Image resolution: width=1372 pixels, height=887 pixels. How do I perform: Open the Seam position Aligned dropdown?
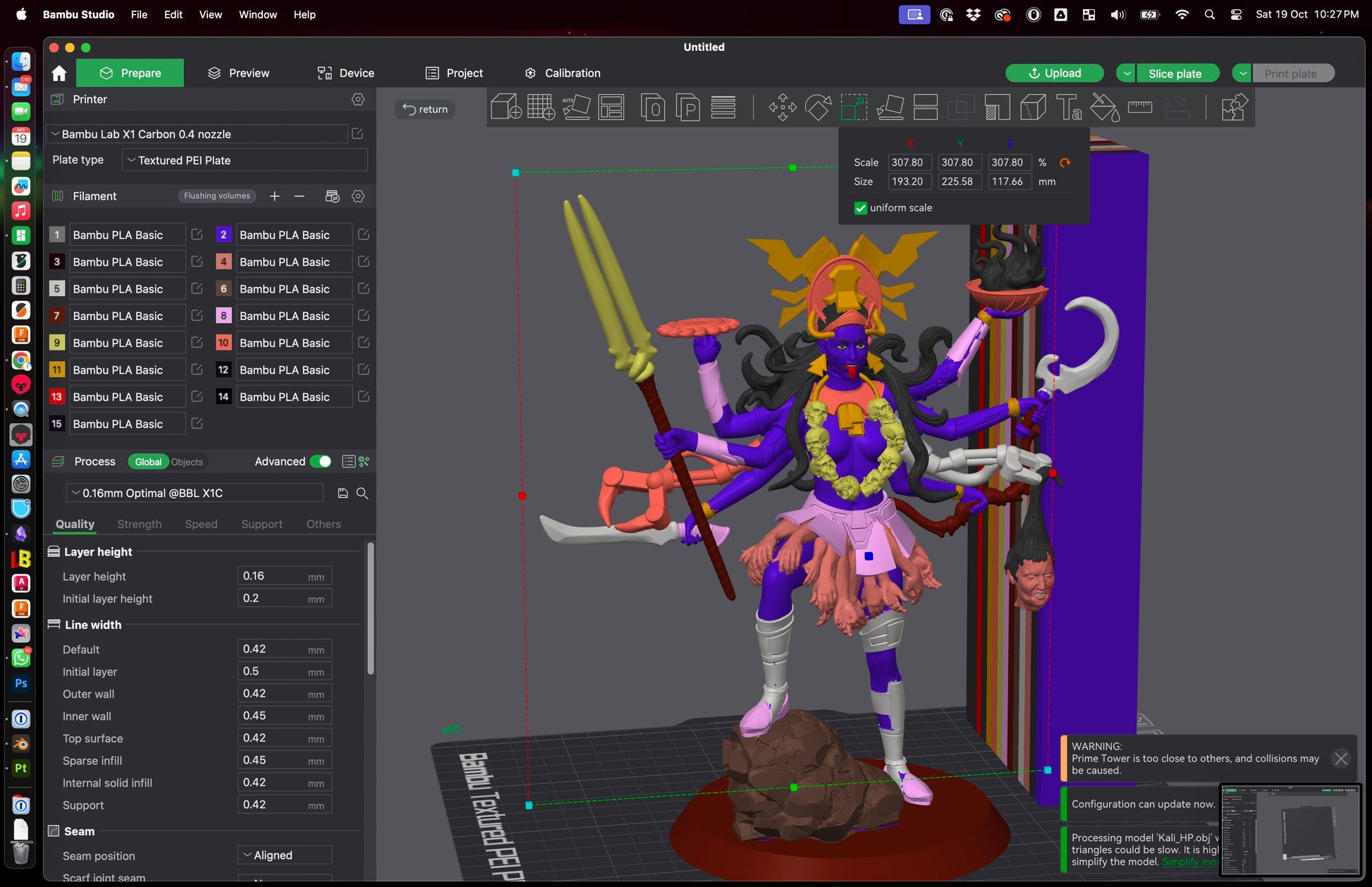pos(285,855)
